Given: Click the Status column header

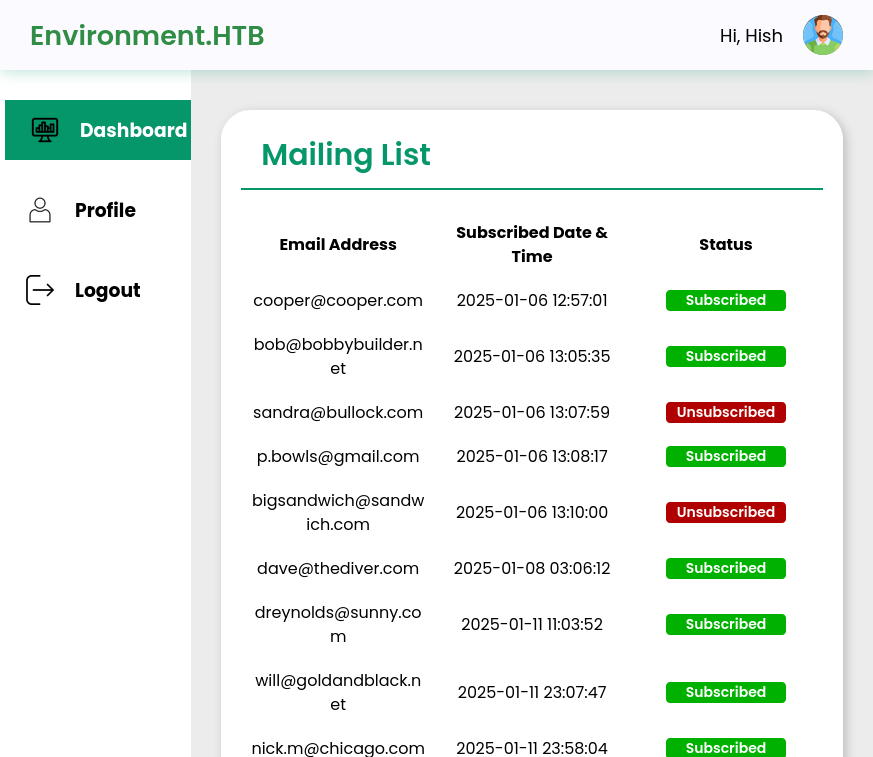Looking at the screenshot, I should click(x=725, y=244).
